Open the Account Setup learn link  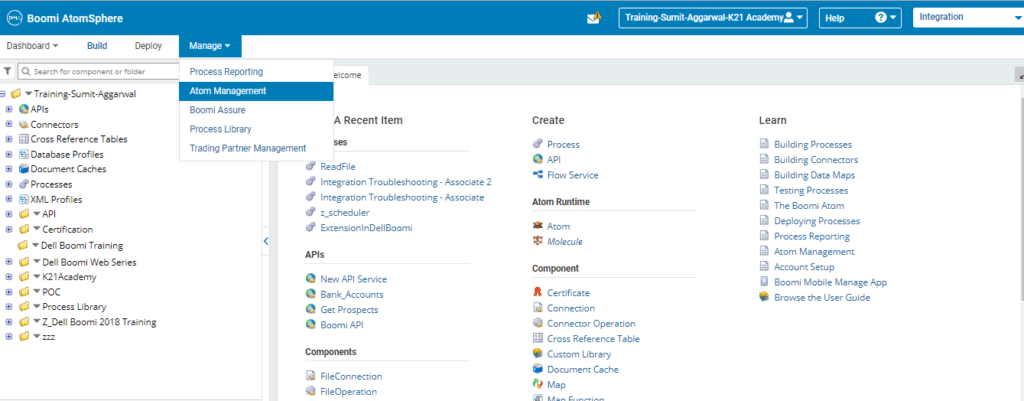tap(804, 266)
